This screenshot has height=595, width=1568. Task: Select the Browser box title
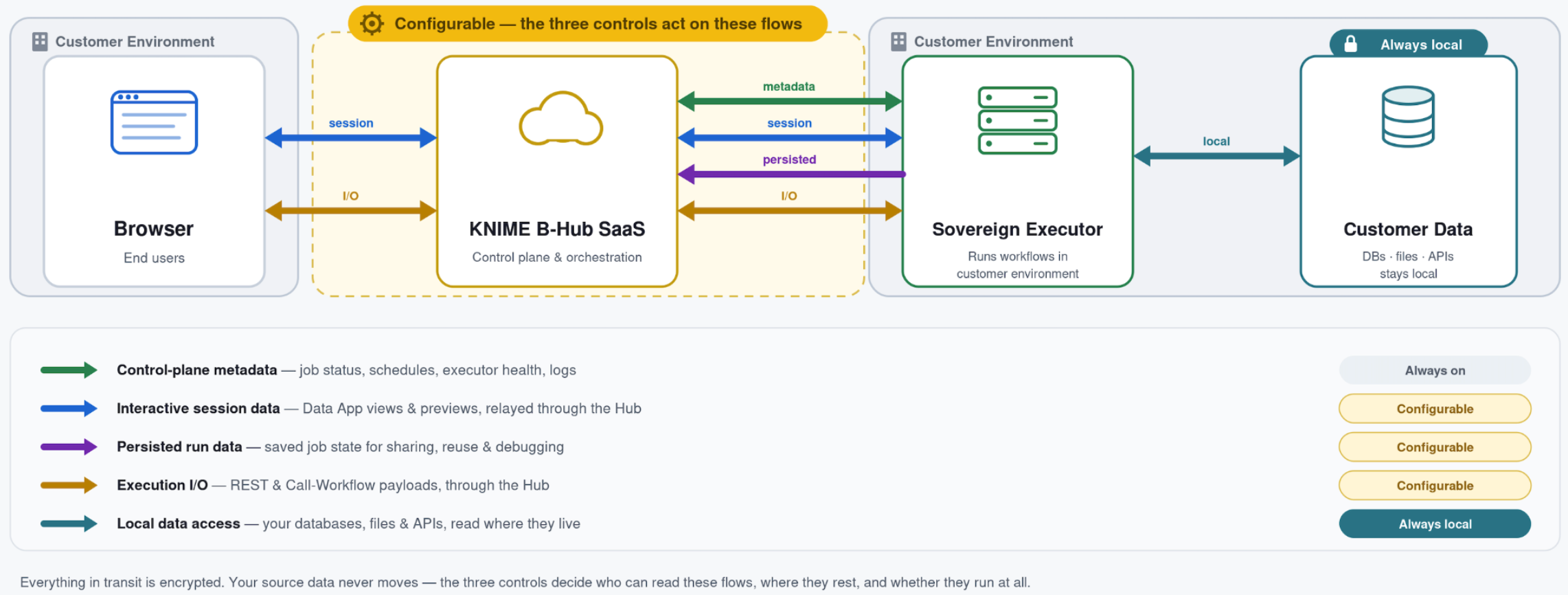click(x=154, y=229)
